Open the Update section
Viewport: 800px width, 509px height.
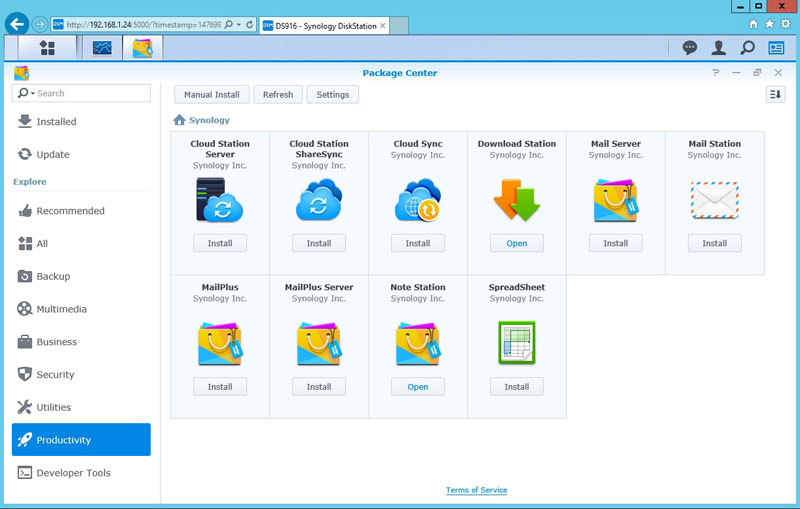[x=81, y=154]
